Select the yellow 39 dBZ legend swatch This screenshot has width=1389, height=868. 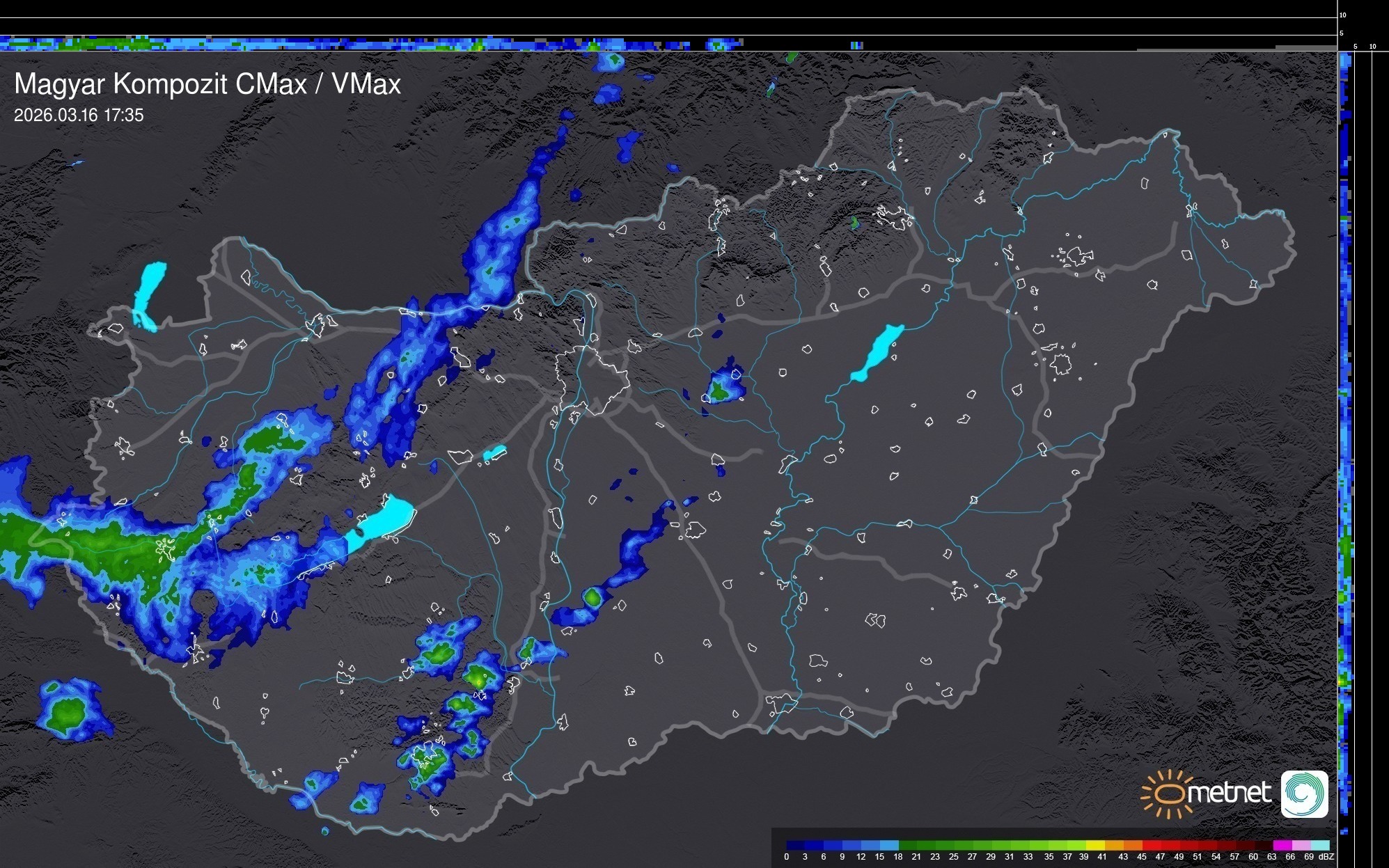tap(1095, 845)
